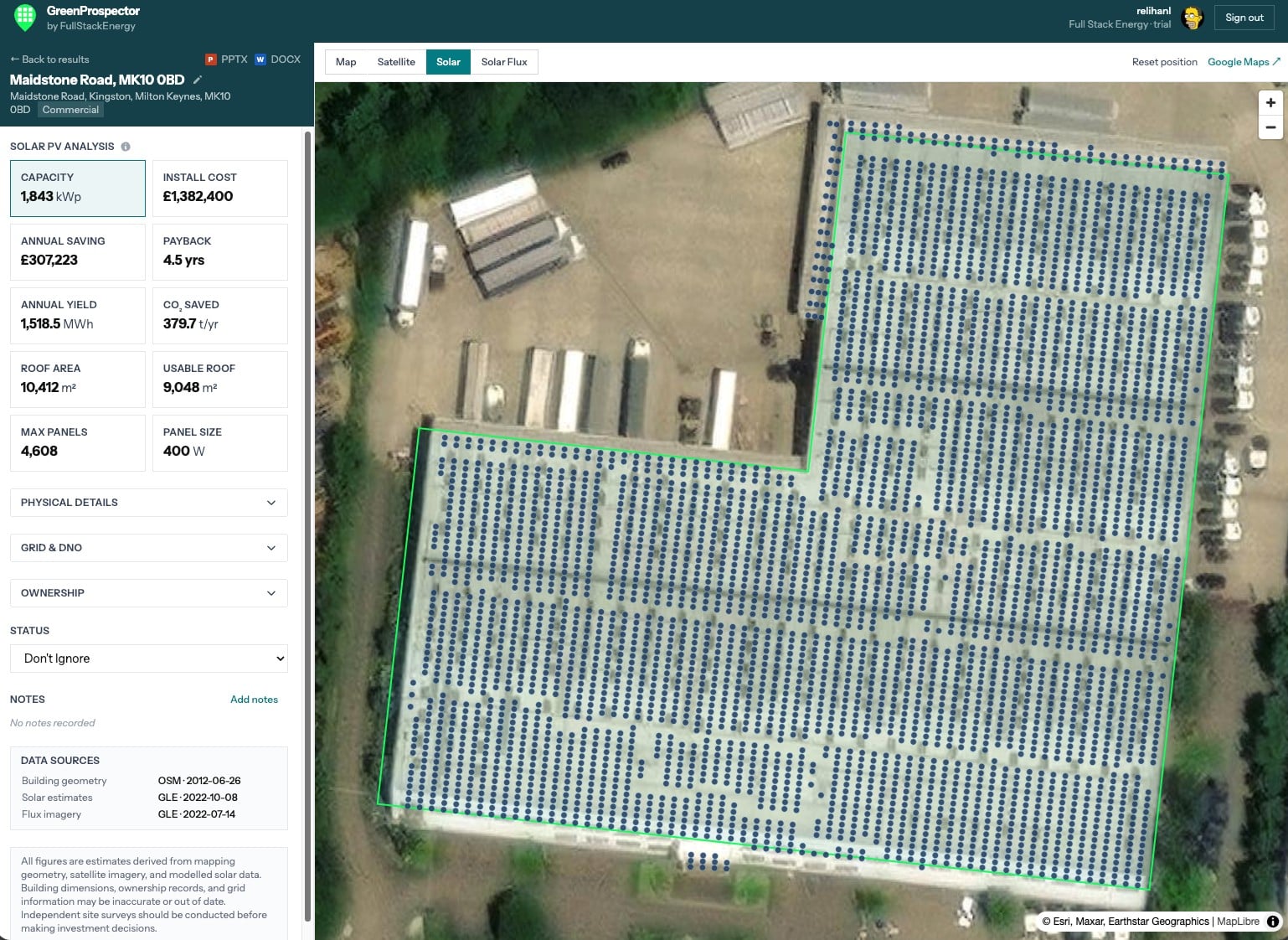The image size is (1288, 940).
Task: Reset the map position
Action: pos(1164,62)
